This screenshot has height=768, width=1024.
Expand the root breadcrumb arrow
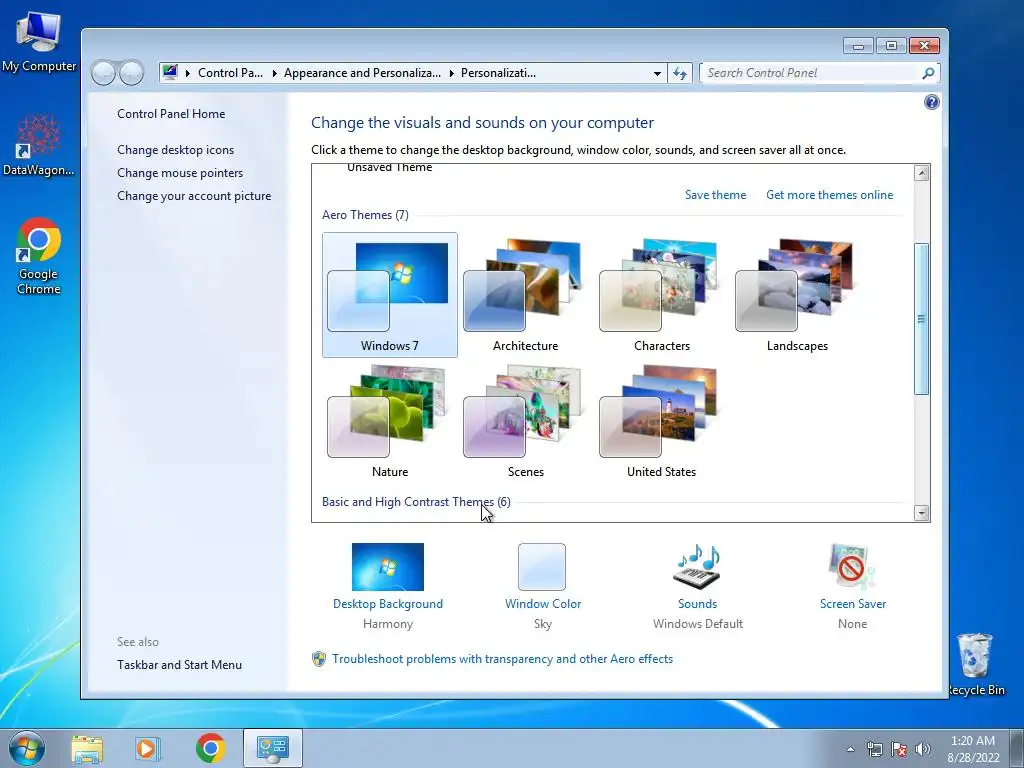click(187, 73)
